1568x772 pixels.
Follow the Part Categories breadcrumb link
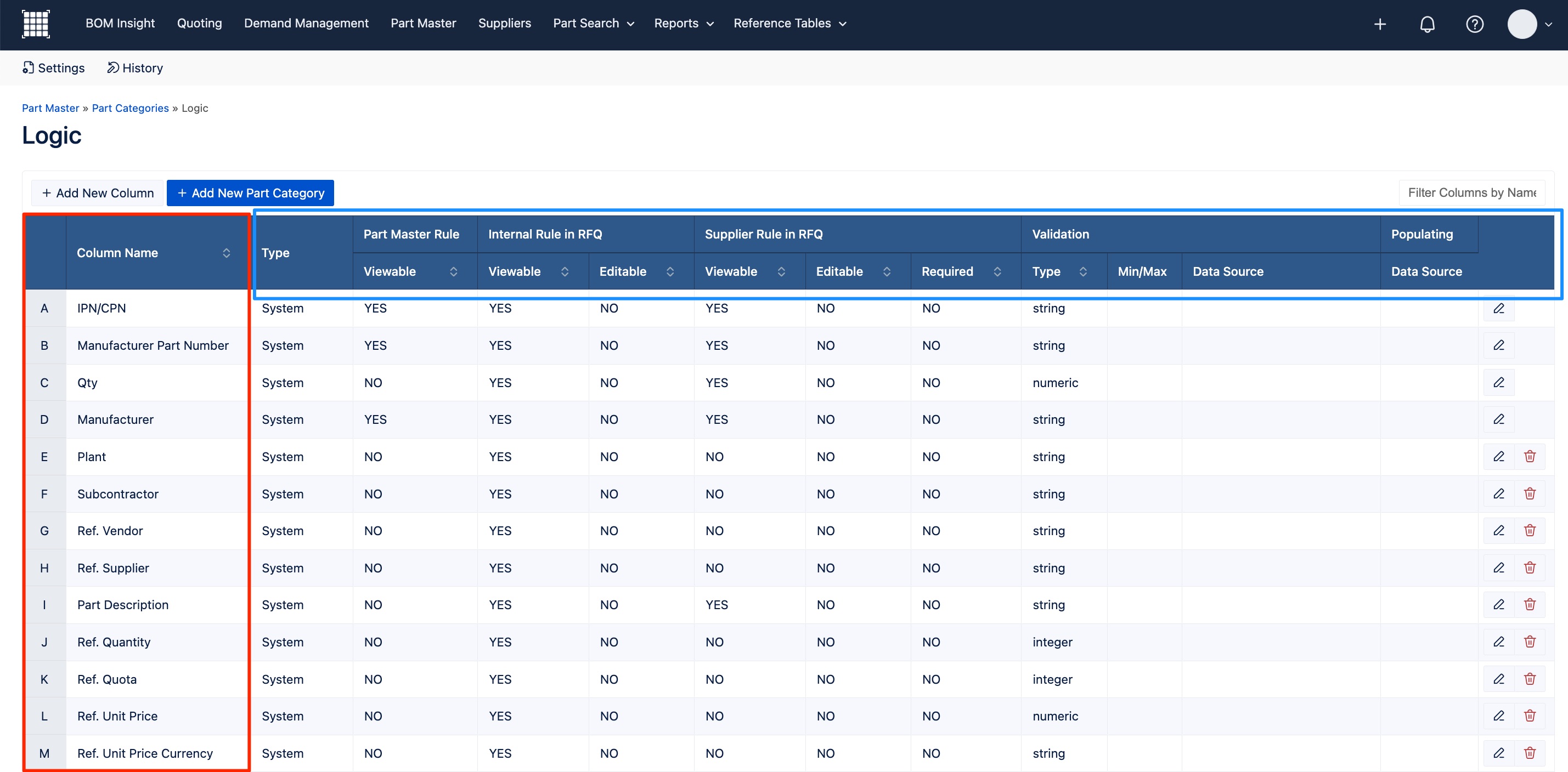130,107
